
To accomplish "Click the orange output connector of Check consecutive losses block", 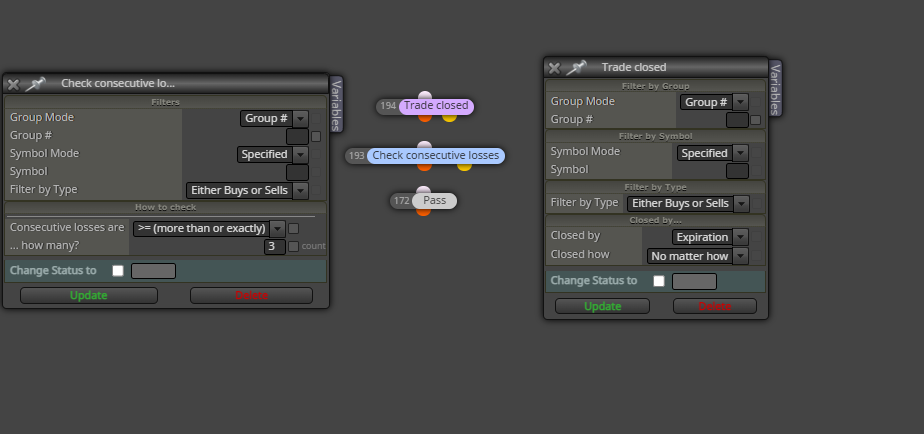I will point(425,167).
